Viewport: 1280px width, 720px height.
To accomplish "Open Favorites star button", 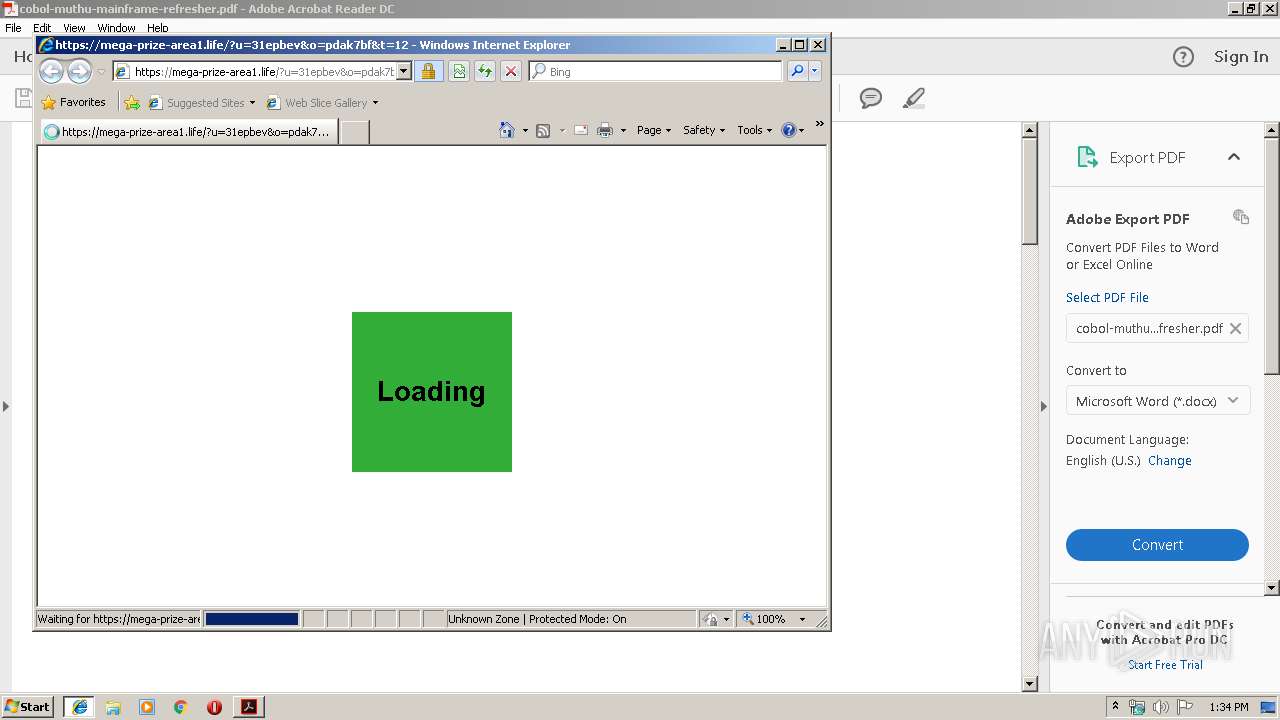I will point(73,102).
